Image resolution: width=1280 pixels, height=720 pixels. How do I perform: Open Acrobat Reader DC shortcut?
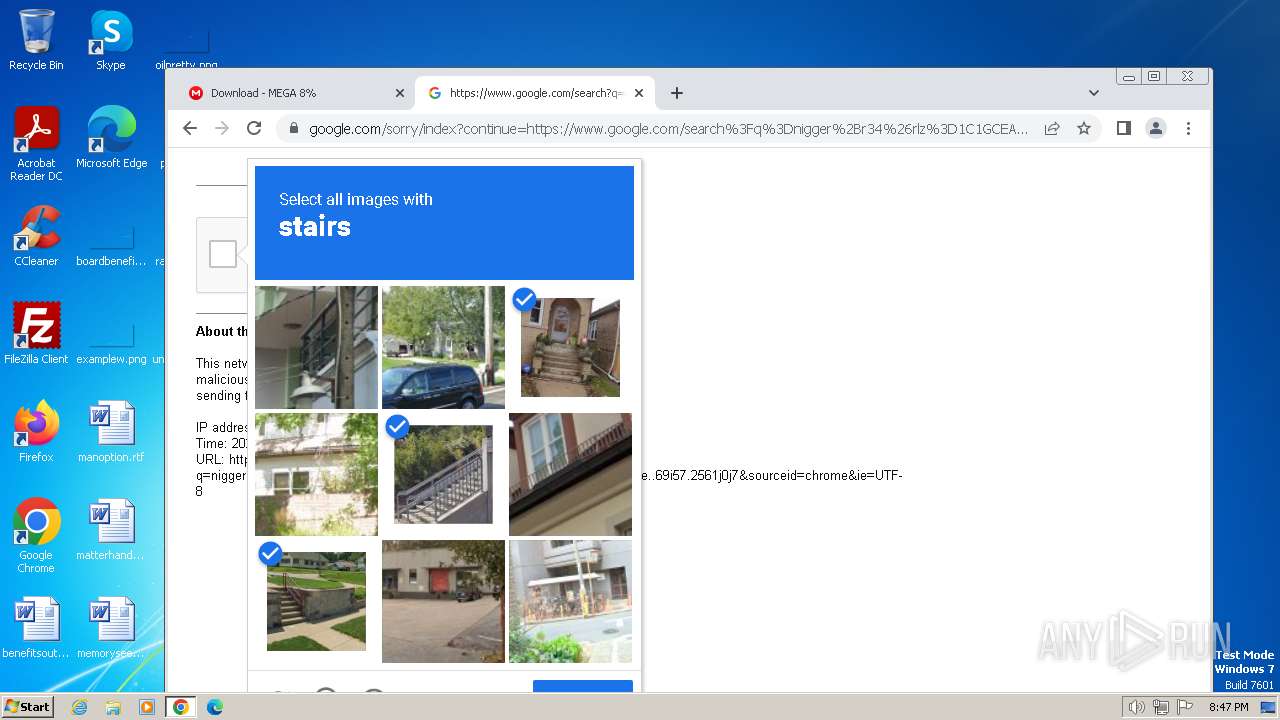pos(36,144)
